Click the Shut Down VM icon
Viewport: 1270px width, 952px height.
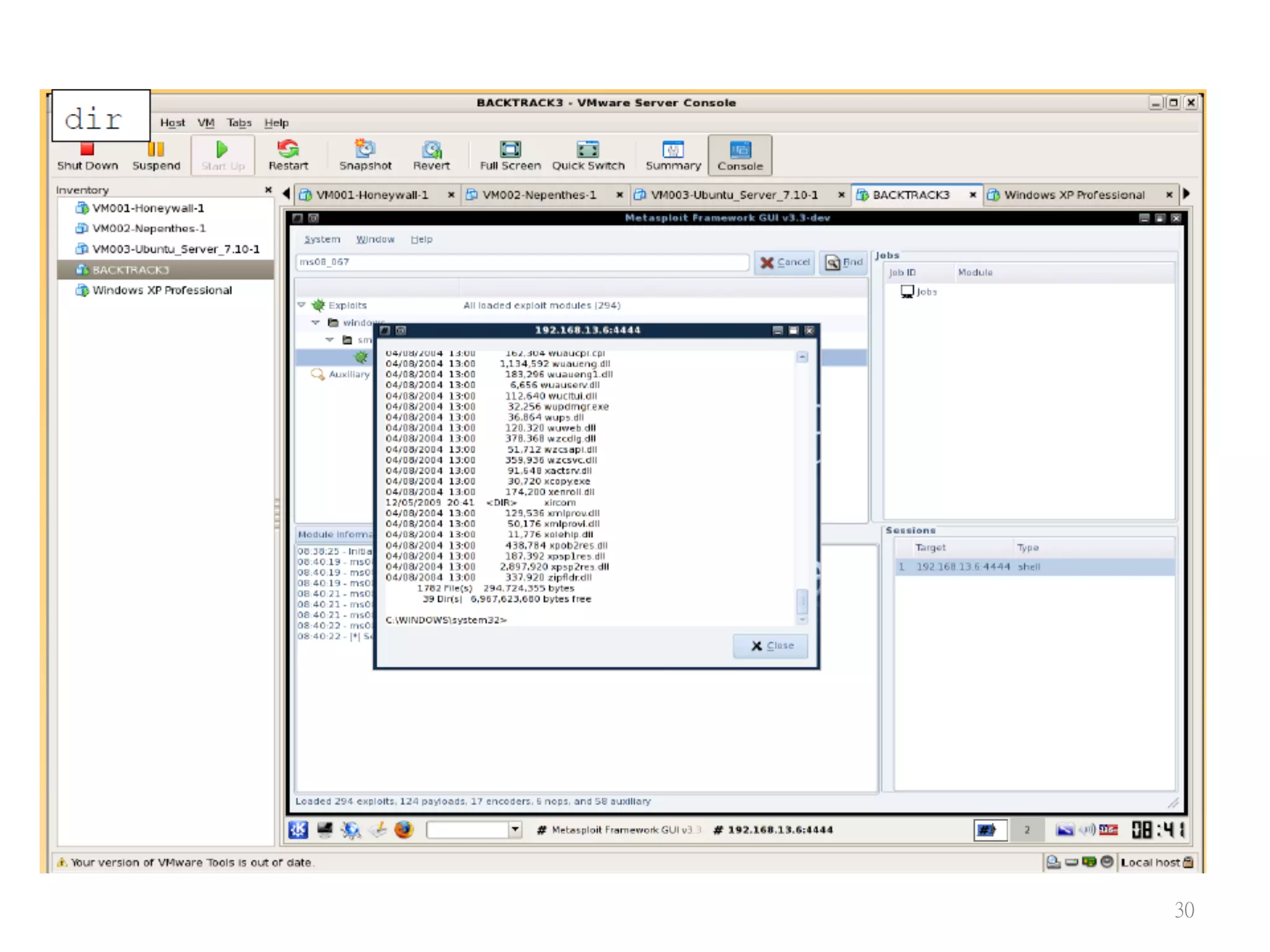[87, 149]
